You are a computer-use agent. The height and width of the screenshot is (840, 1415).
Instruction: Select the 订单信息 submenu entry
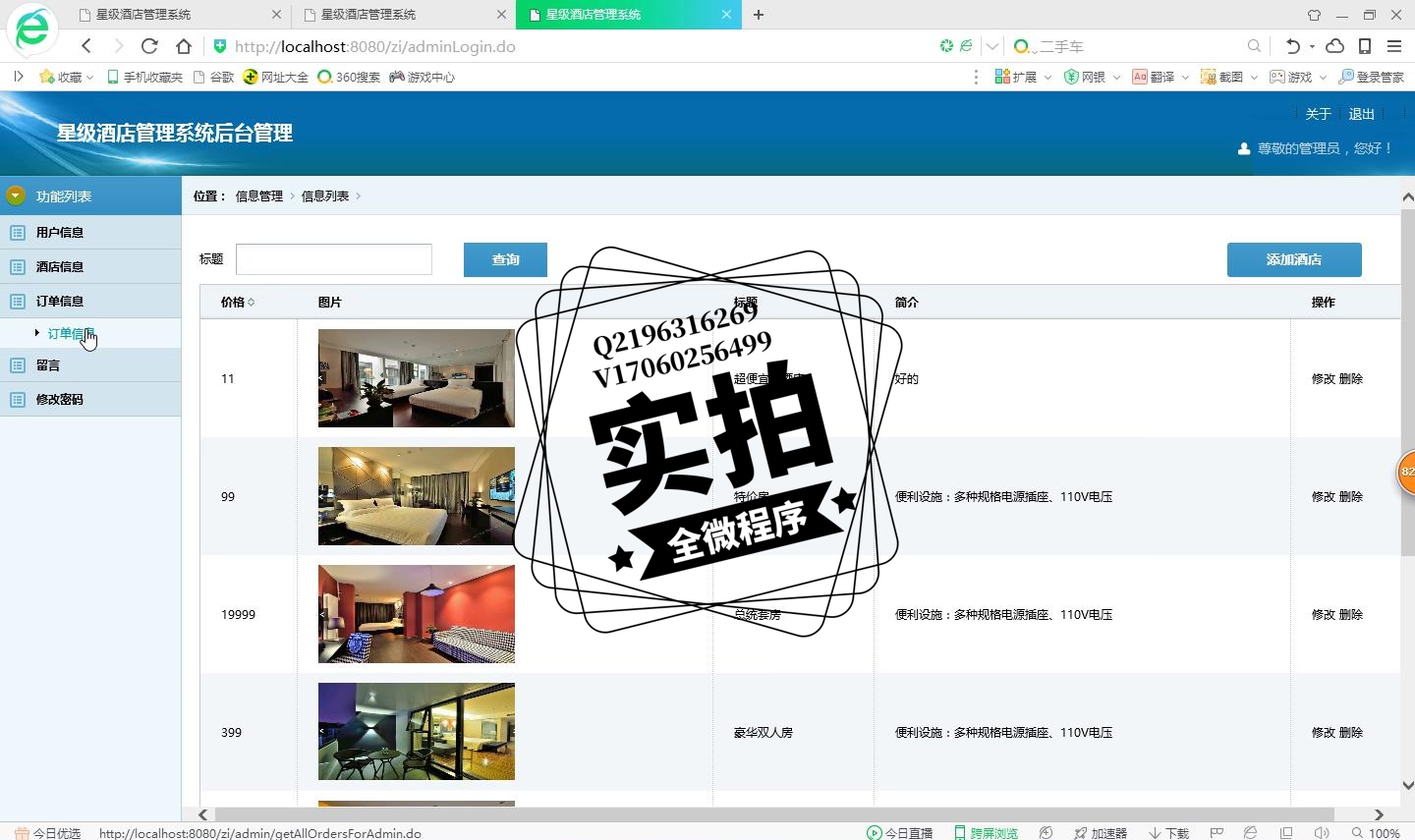point(71,334)
